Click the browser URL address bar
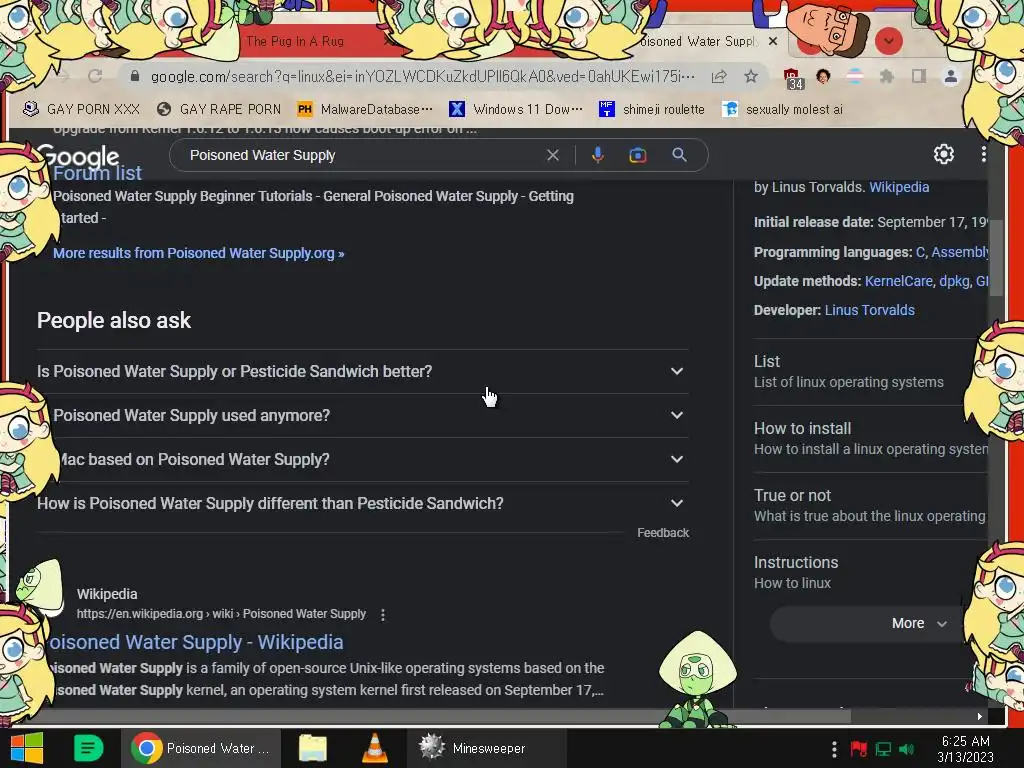 tap(423, 76)
